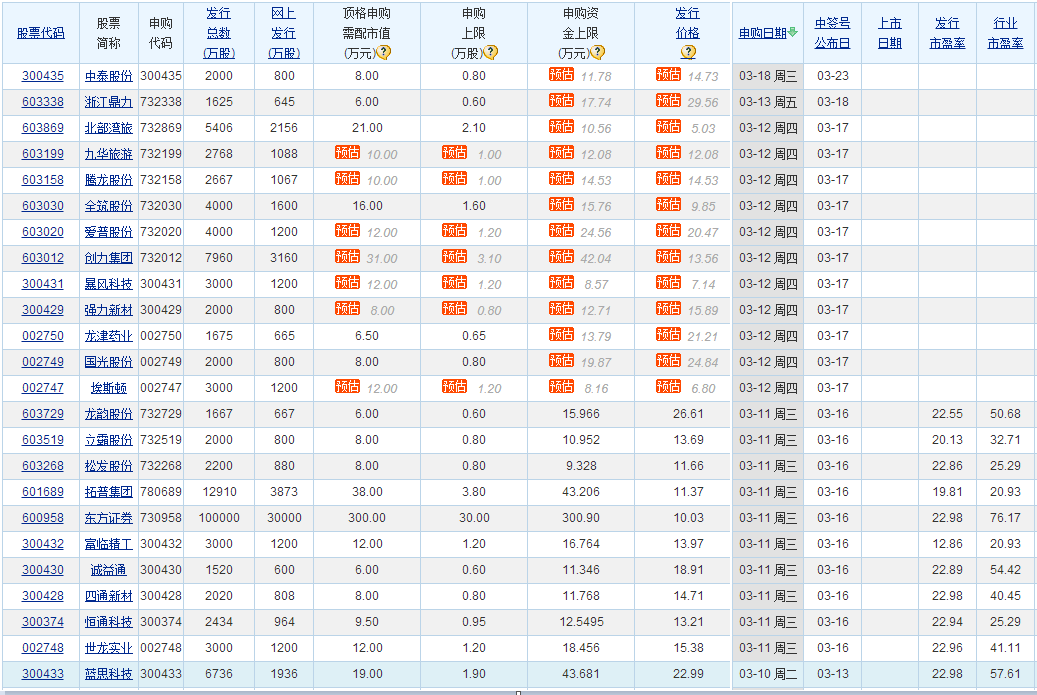Open stock code link 603869
This screenshot has width=1037, height=695.
click(x=43, y=128)
